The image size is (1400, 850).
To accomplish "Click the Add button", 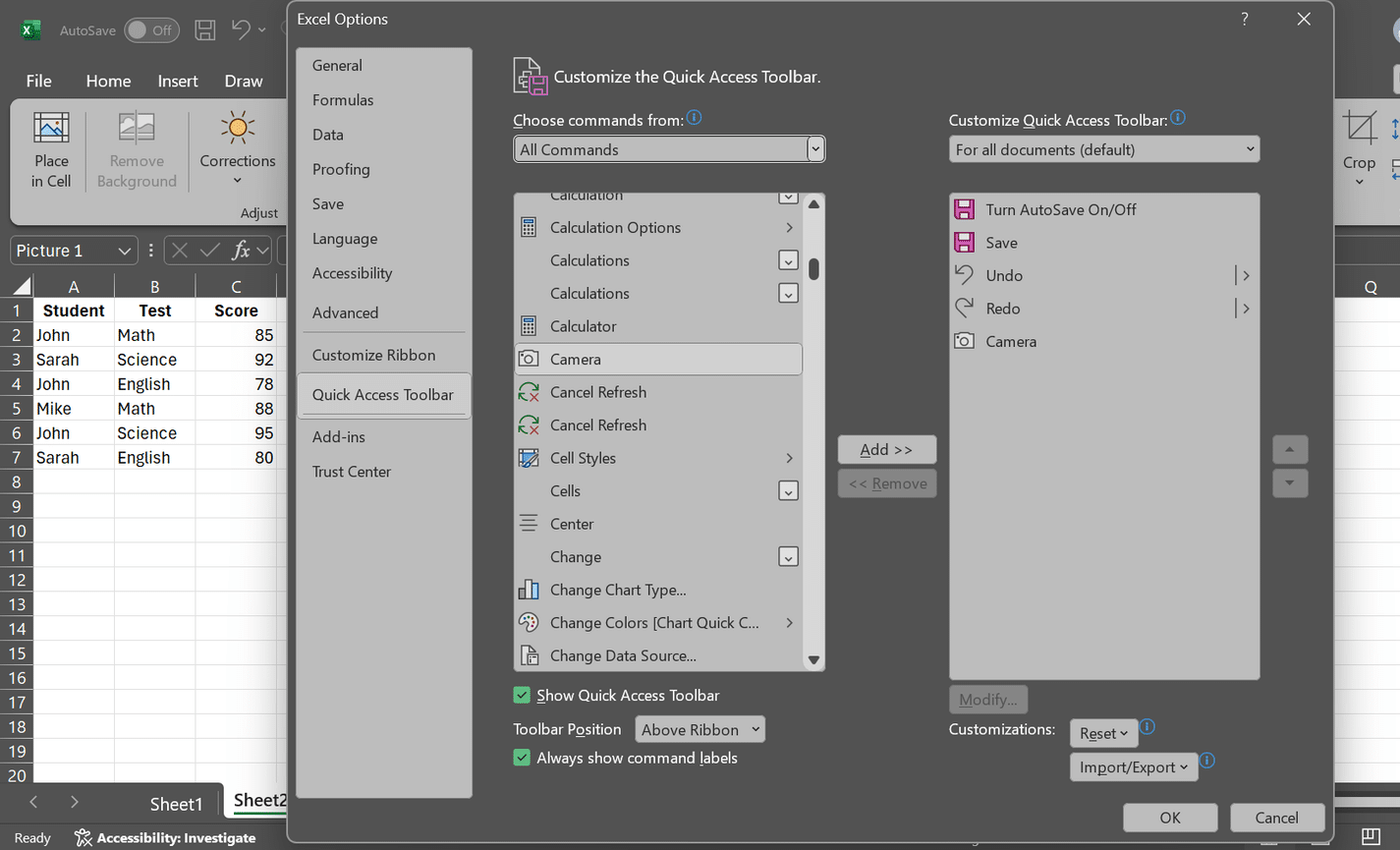I will (x=886, y=449).
